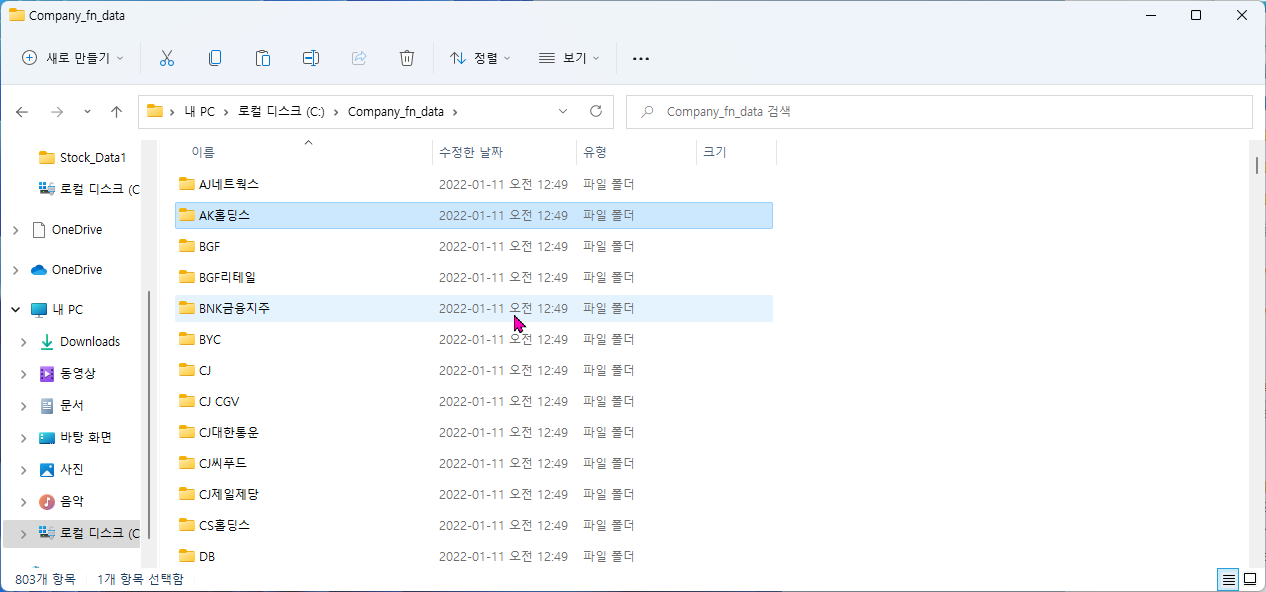Select the CJ제일제당 folder name
Screen dimensions: 1266x592
[229, 494]
